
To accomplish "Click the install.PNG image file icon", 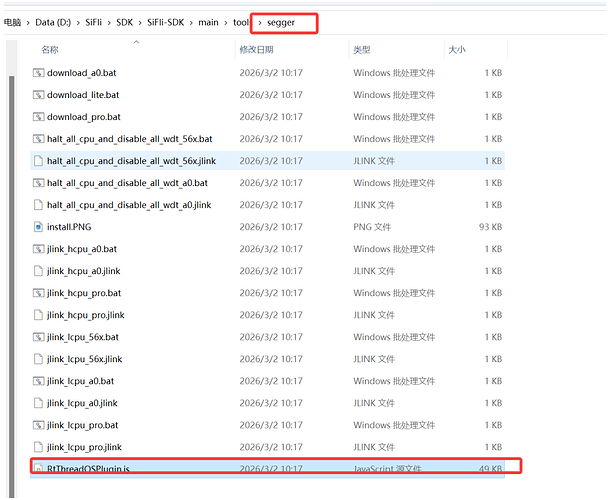I will (x=38, y=227).
